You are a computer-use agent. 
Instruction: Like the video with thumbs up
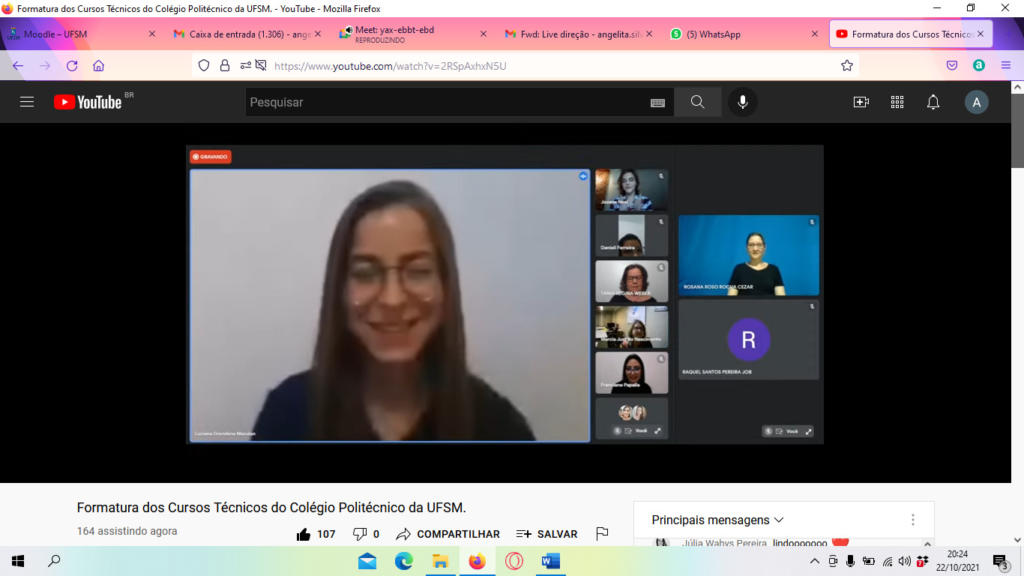pyautogui.click(x=304, y=534)
